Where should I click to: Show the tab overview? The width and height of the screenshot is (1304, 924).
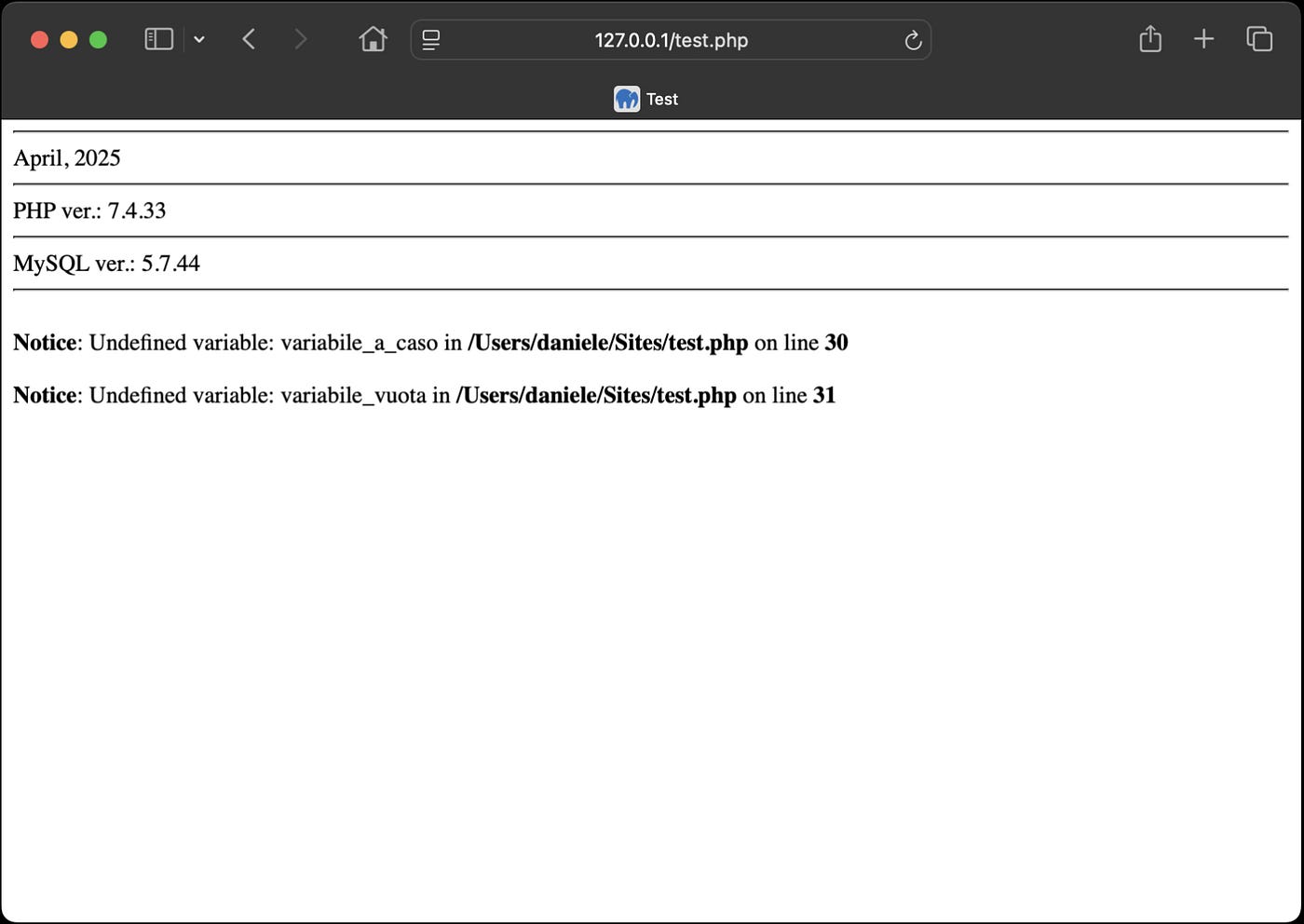tap(1259, 39)
